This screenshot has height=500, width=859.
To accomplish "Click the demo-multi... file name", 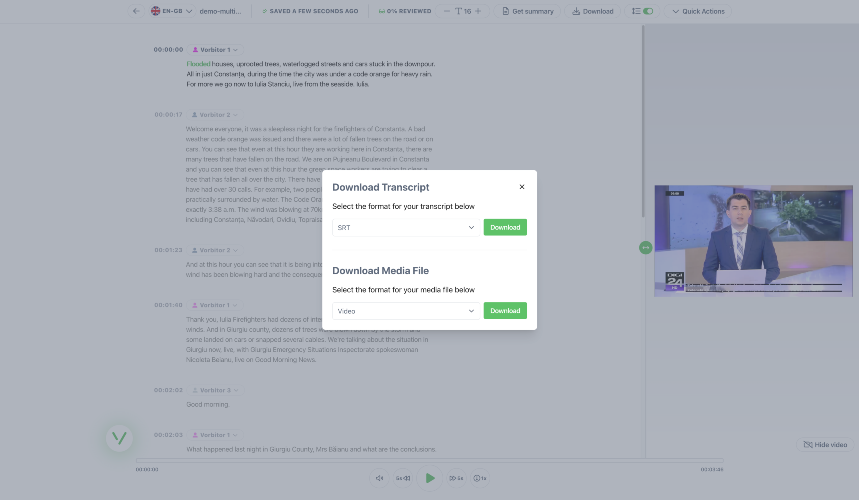I will [x=220, y=11].
